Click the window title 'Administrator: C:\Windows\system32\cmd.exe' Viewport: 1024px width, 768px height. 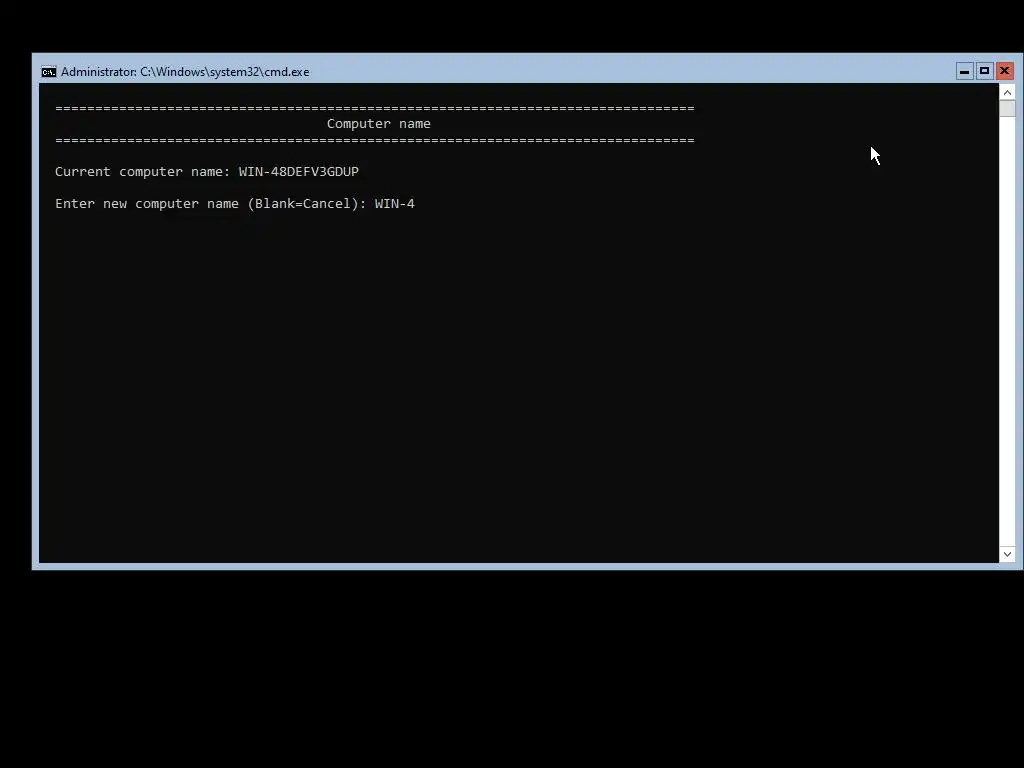(185, 72)
